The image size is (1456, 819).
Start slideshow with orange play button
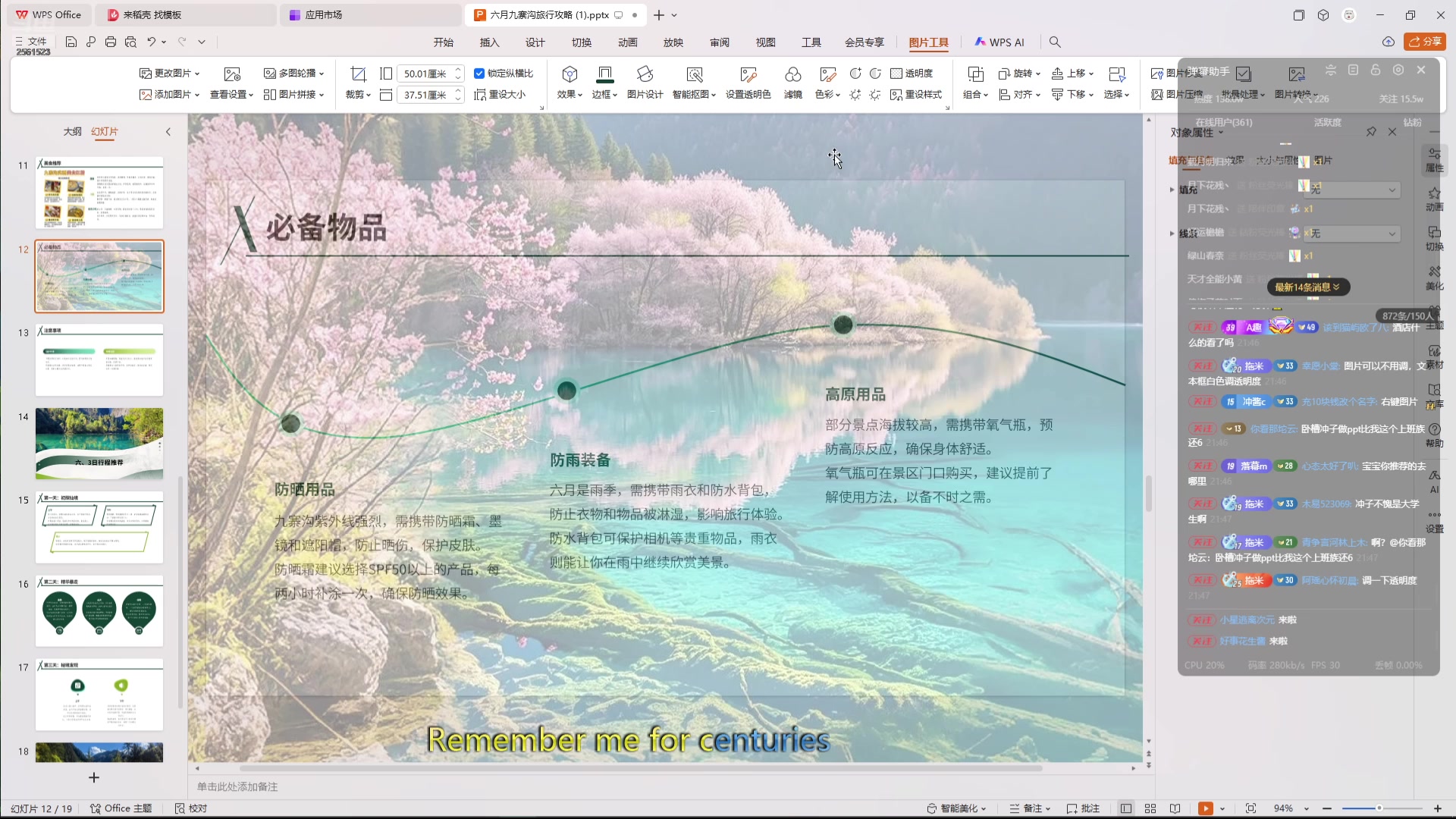tap(1205, 808)
